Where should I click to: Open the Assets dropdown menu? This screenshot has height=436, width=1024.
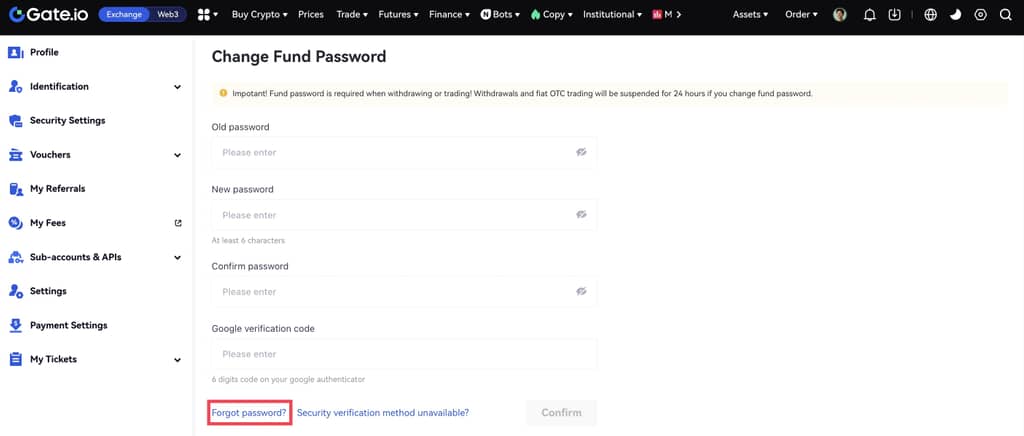click(750, 15)
